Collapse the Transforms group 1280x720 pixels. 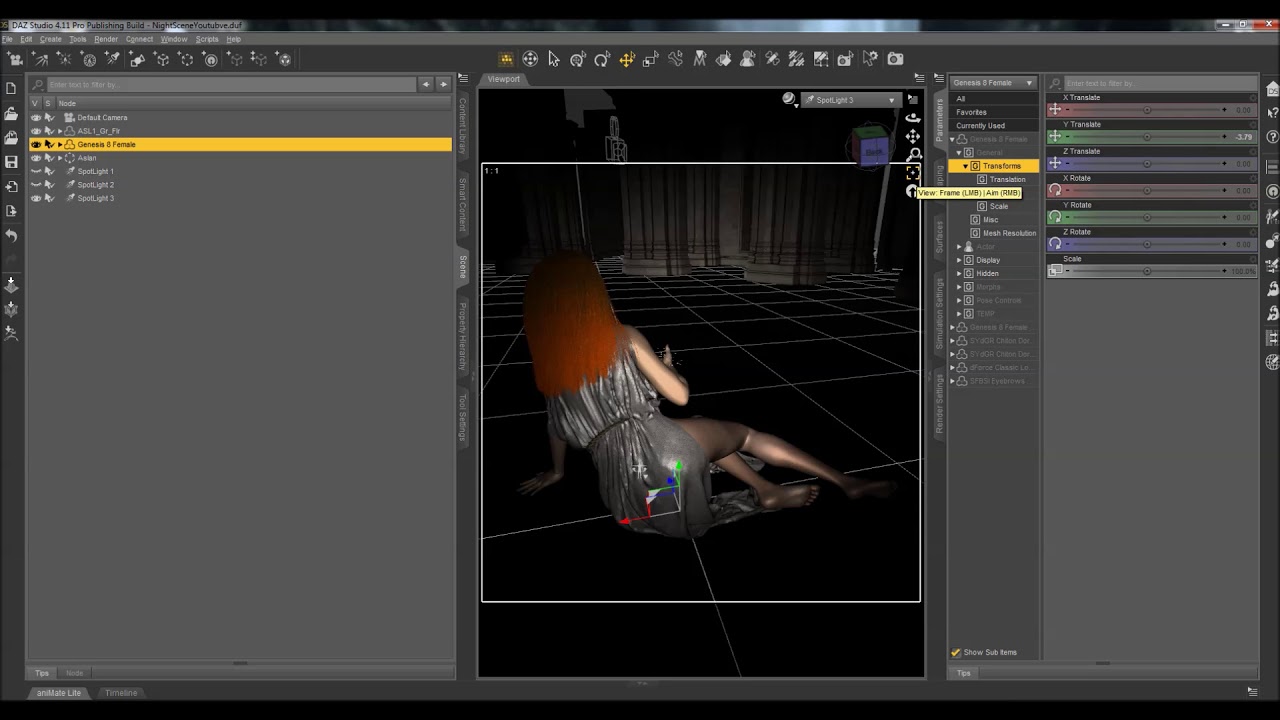point(965,166)
